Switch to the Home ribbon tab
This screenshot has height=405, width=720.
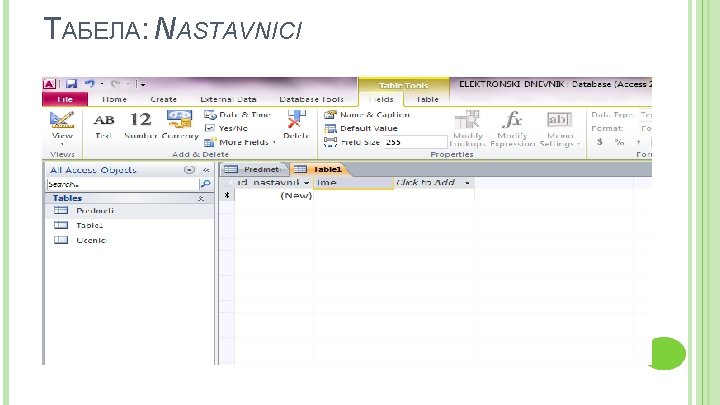(114, 99)
